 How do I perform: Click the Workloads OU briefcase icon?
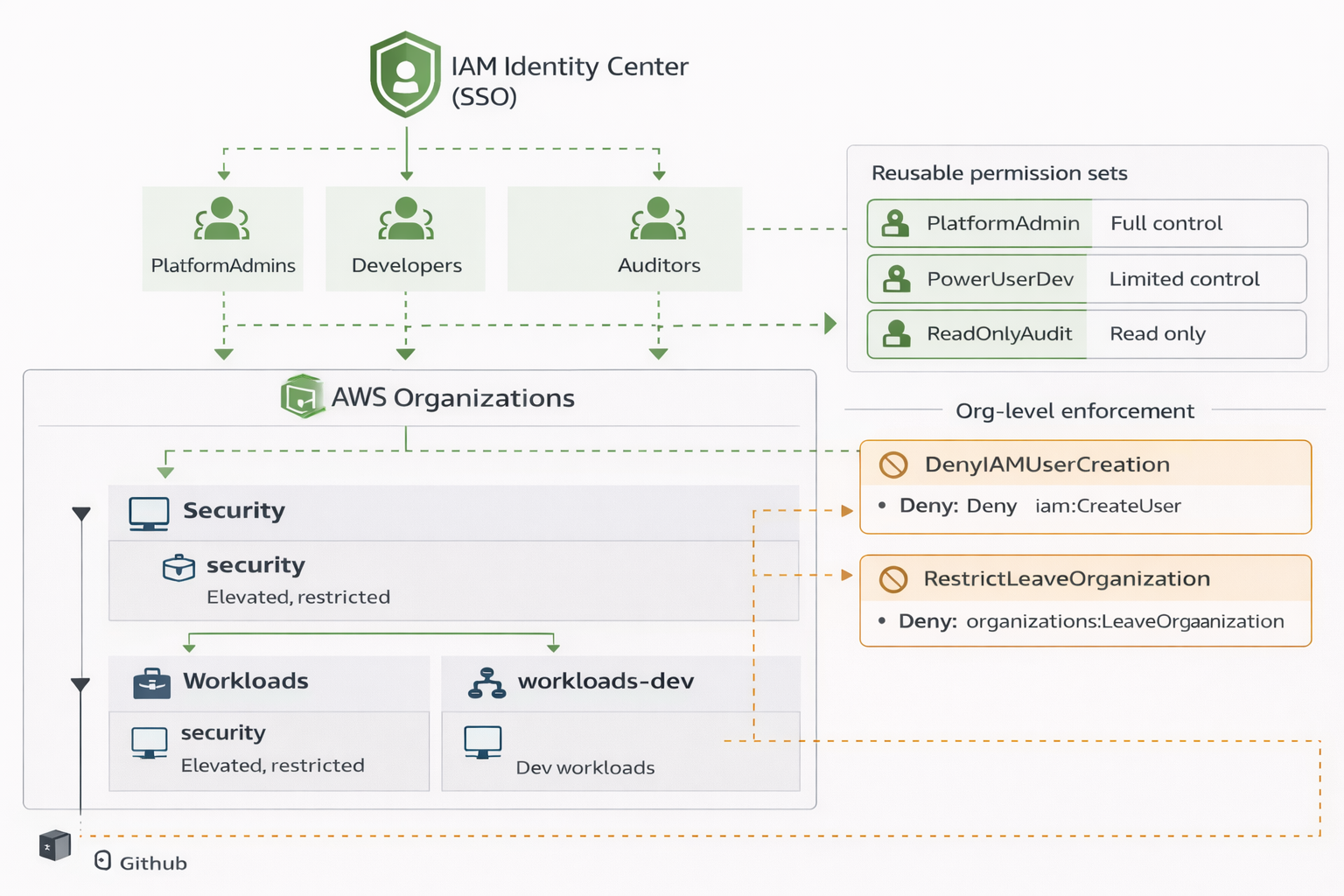coord(150,682)
